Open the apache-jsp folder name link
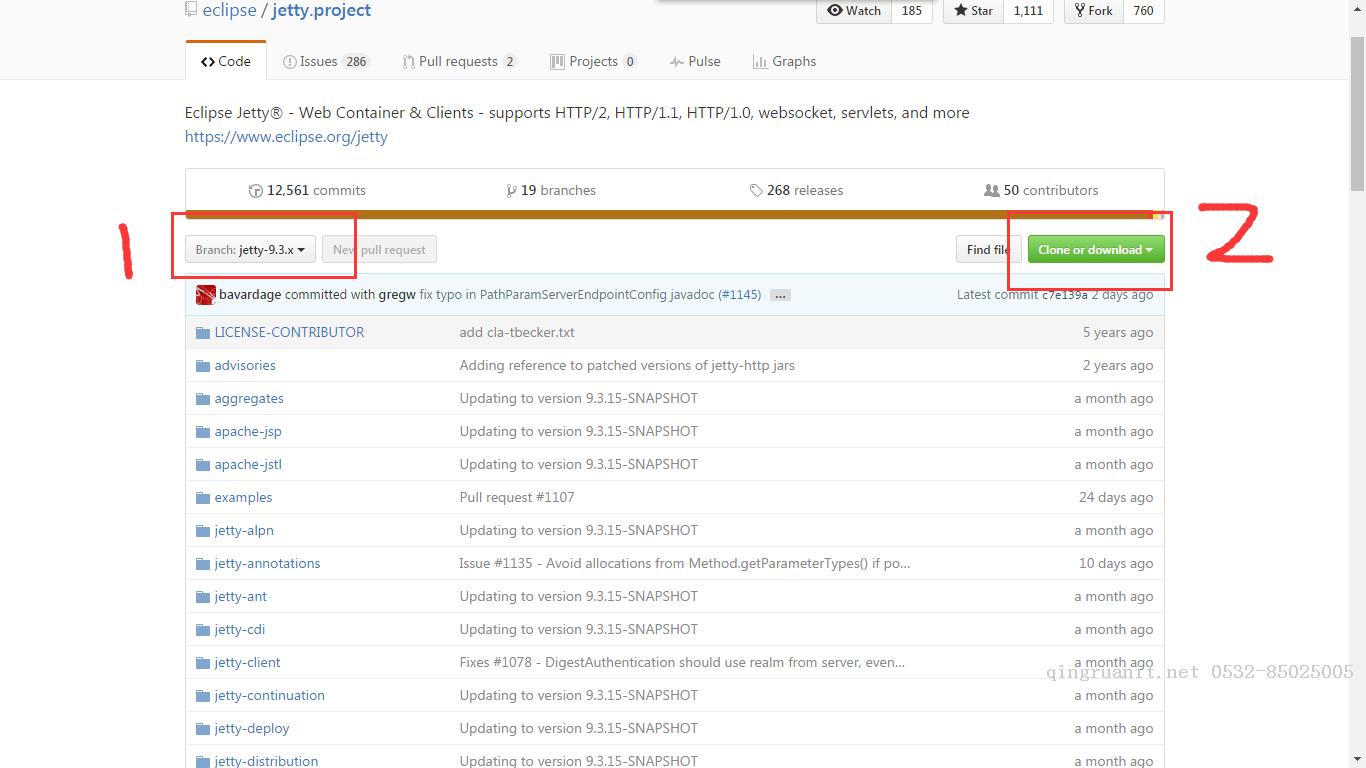 tap(248, 431)
